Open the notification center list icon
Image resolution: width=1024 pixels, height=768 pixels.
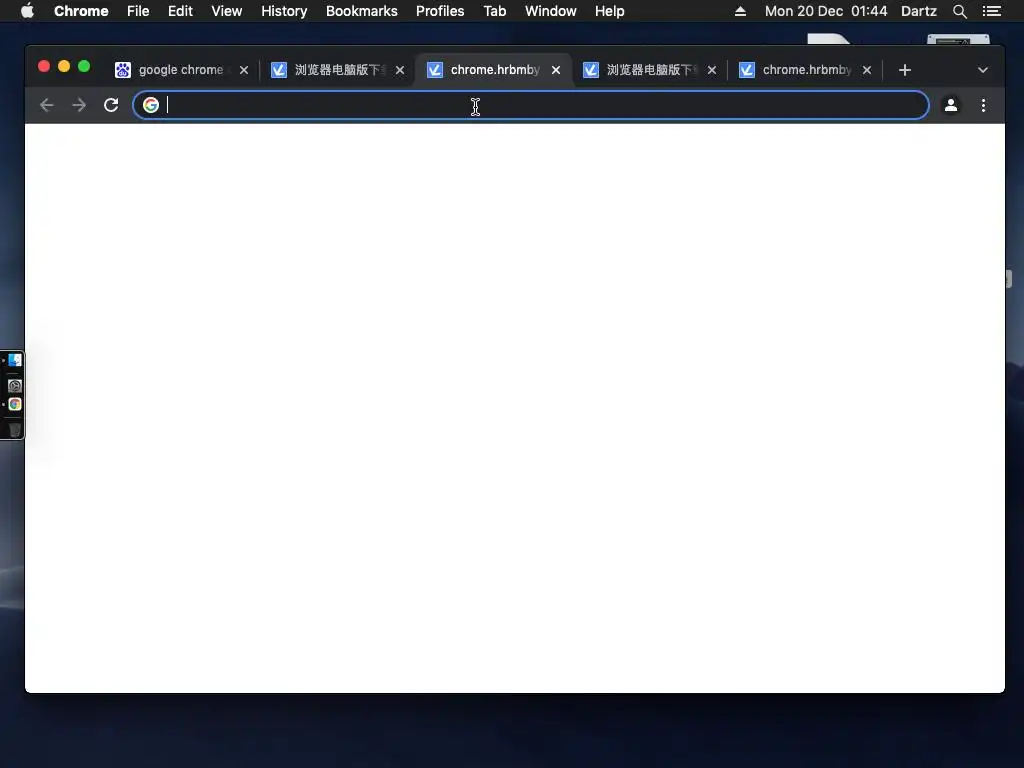(992, 11)
